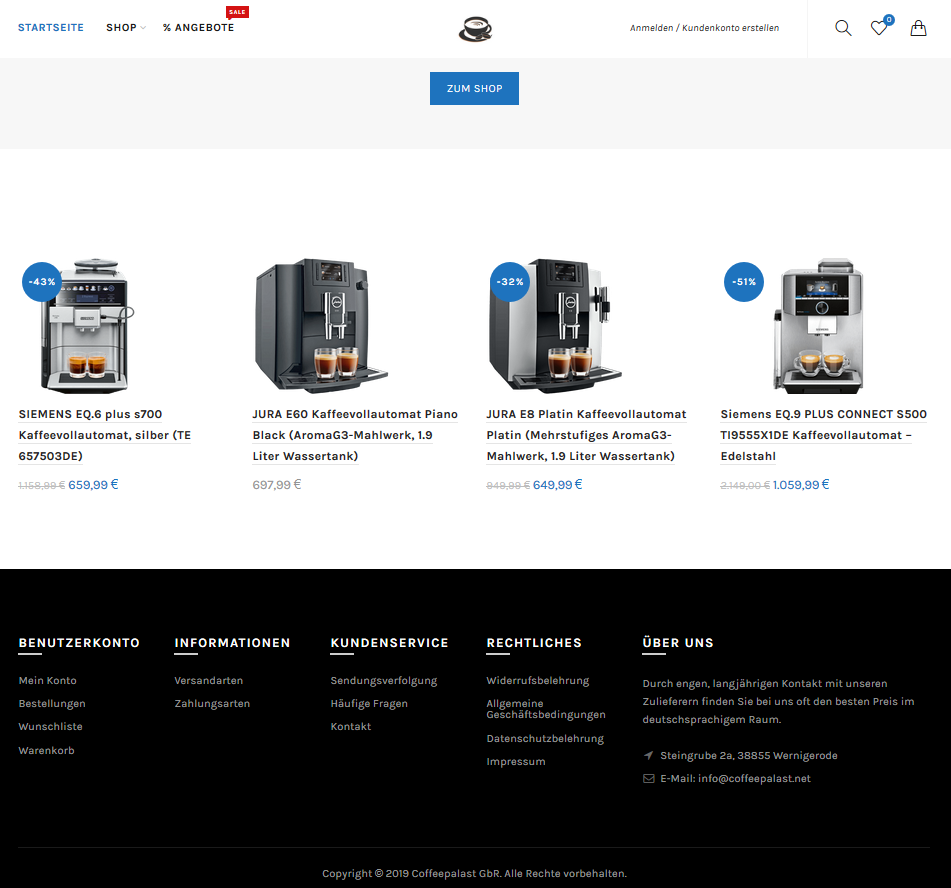Open Häufige Fragen footer link

[369, 704]
